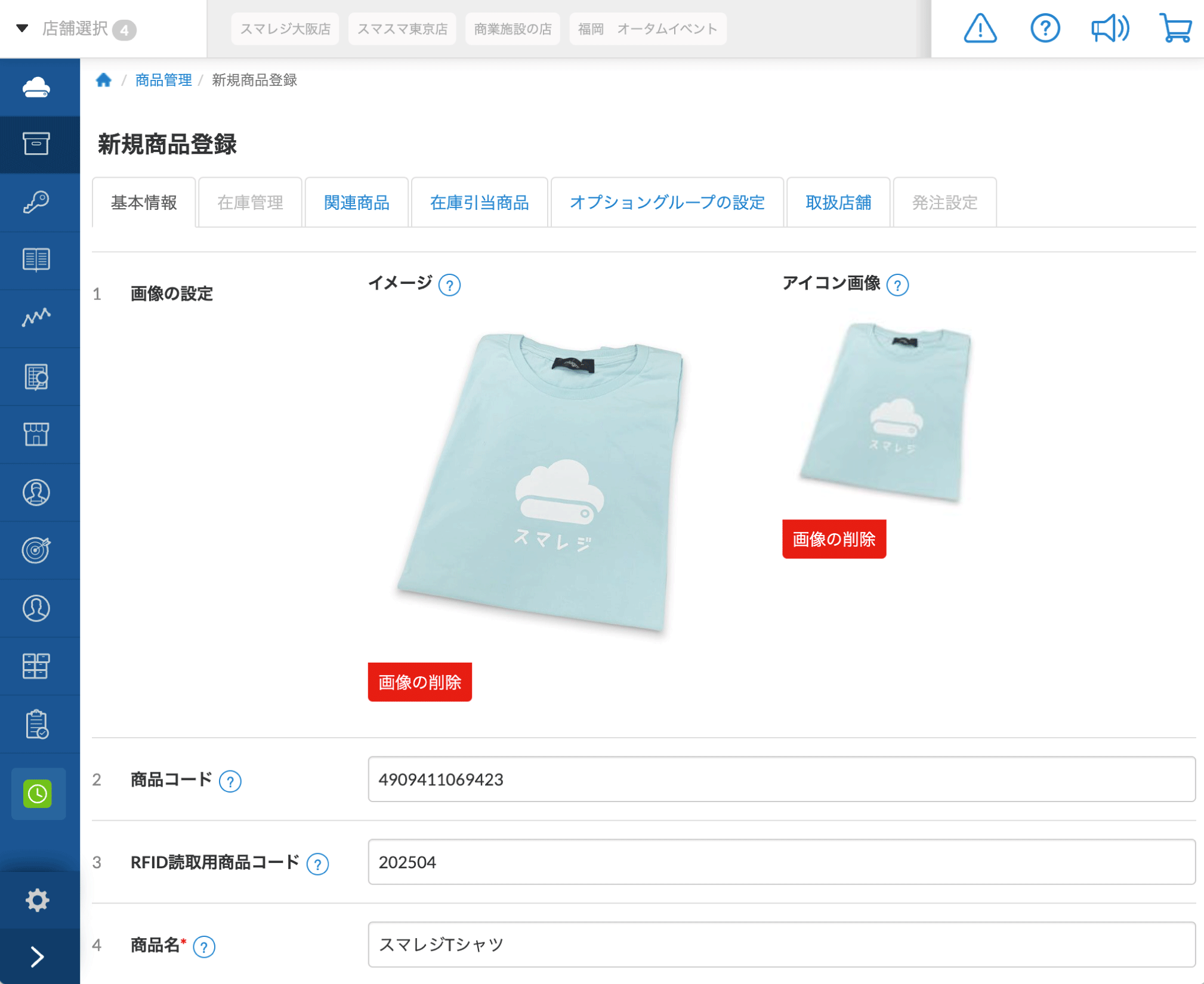Open the help question mark icon in header

coord(1045,28)
